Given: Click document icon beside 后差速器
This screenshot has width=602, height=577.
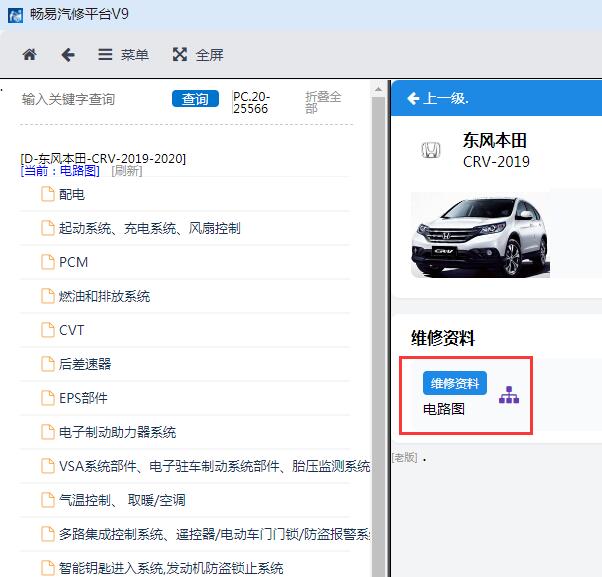Looking at the screenshot, I should click(x=48, y=364).
